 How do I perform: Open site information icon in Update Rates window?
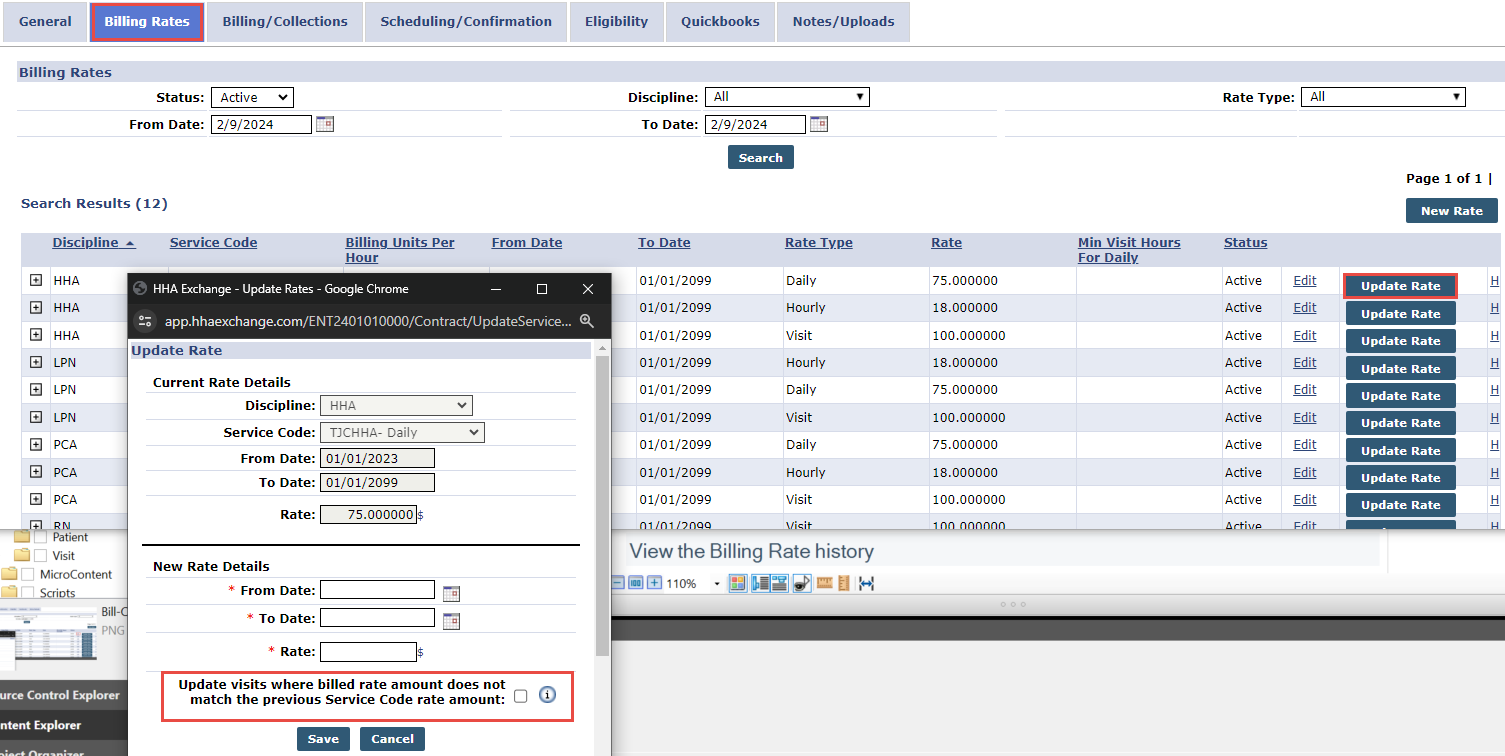click(145, 321)
